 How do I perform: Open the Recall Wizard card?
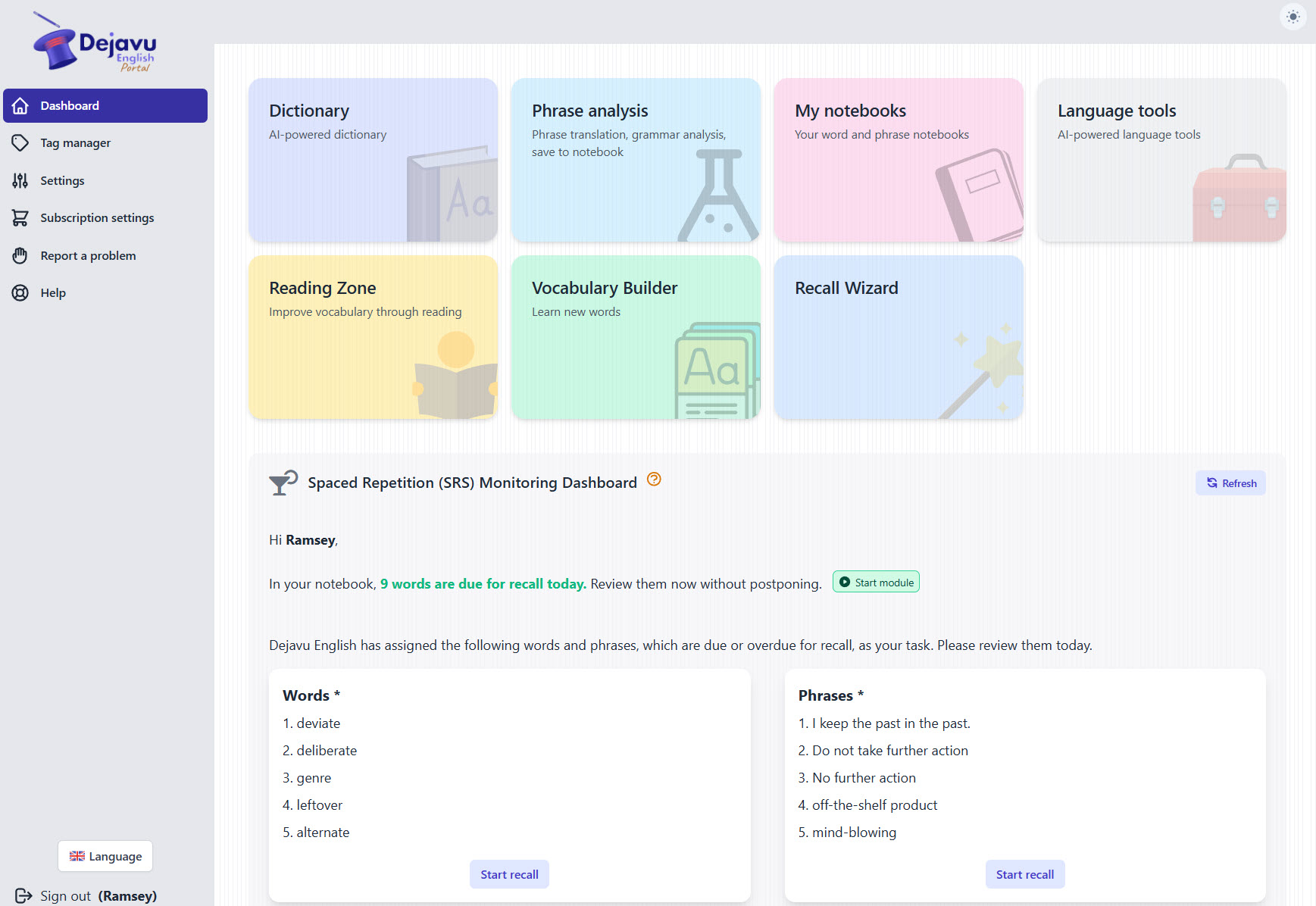(899, 338)
